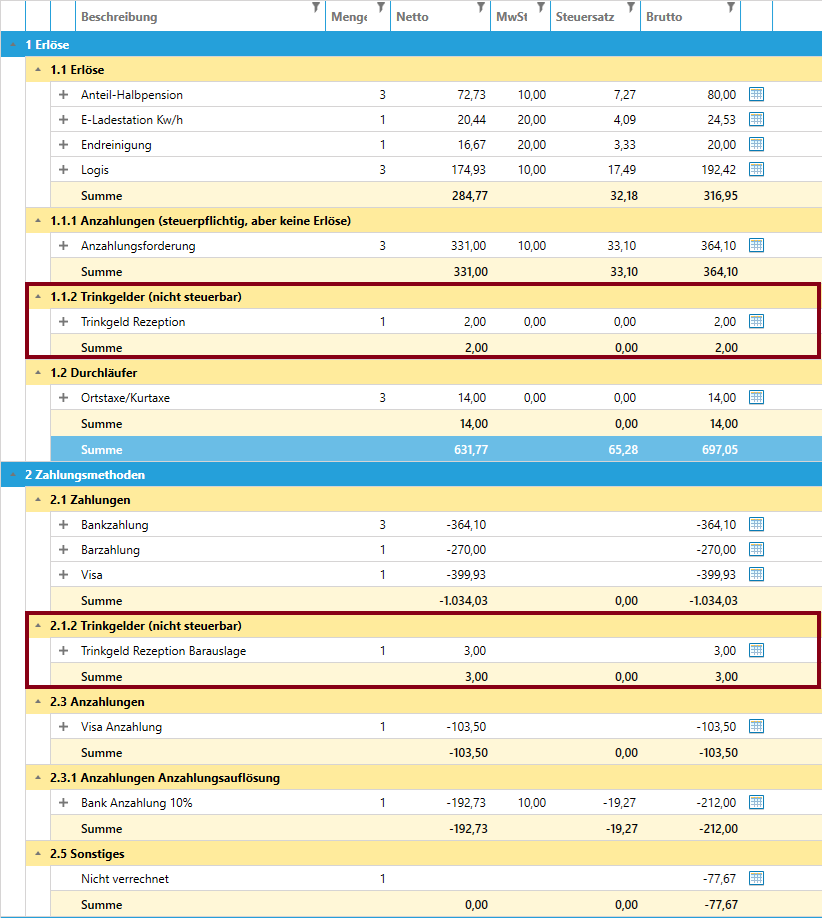Open details icon for Ortstaxe/Kurtaxe row
This screenshot has height=918, width=822.
click(756, 397)
